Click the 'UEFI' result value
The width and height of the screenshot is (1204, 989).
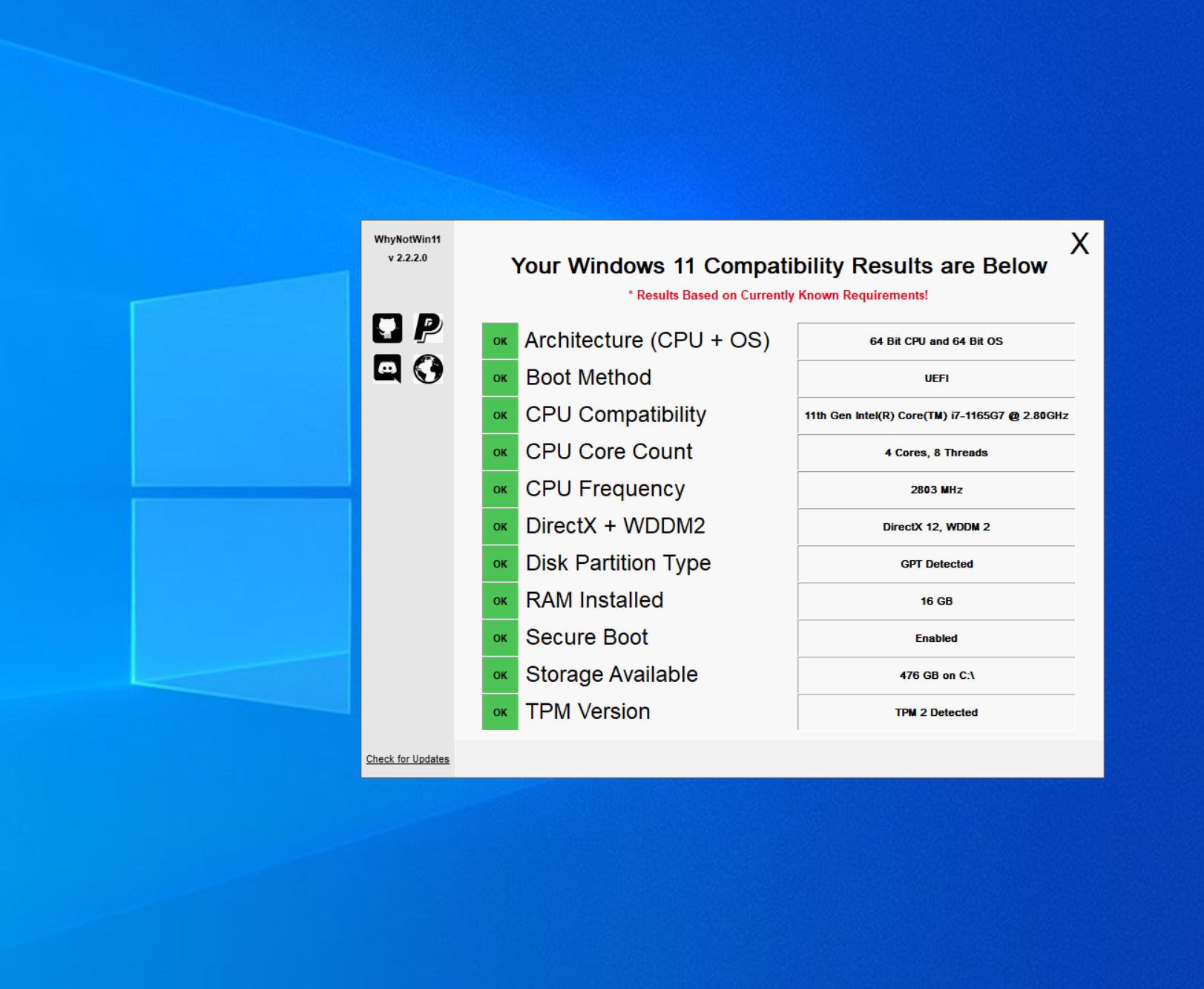point(936,378)
